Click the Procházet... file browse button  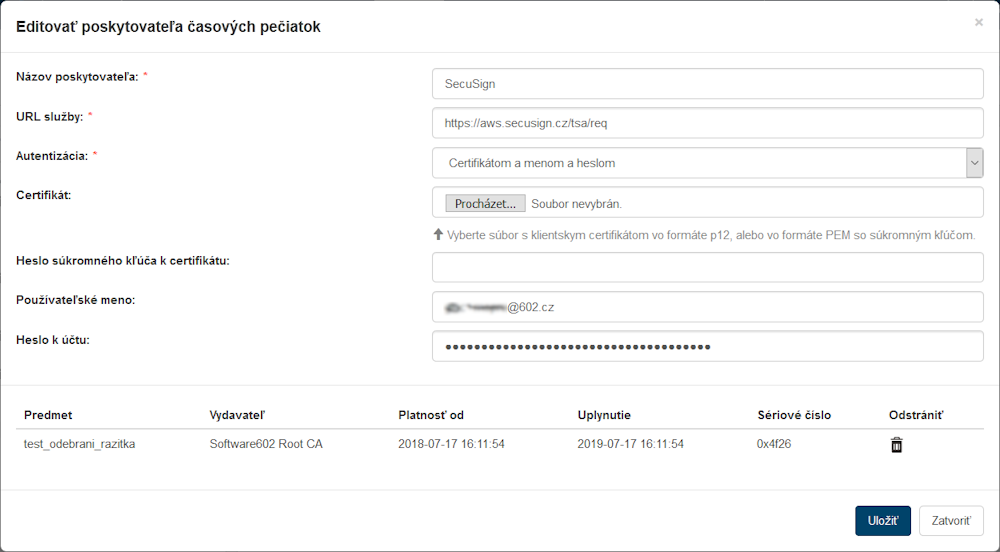pos(485,204)
